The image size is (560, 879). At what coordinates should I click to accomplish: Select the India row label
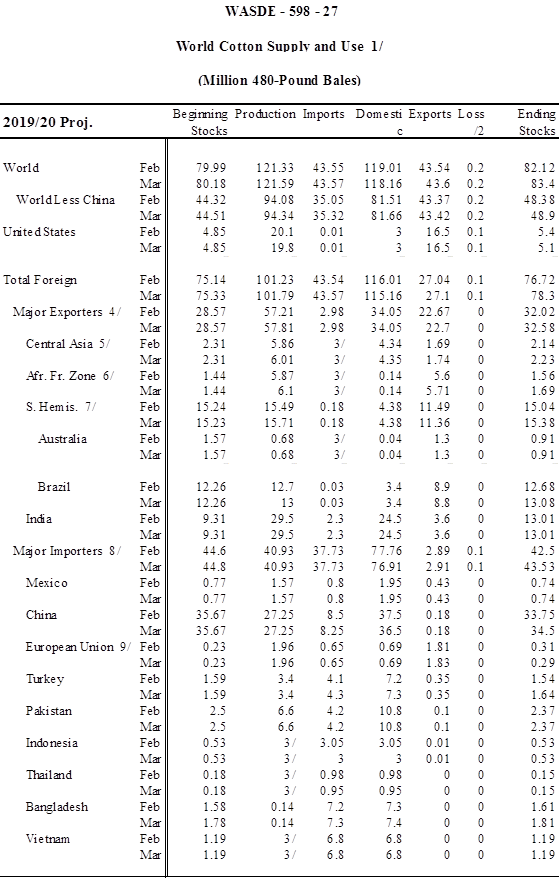click(x=39, y=519)
